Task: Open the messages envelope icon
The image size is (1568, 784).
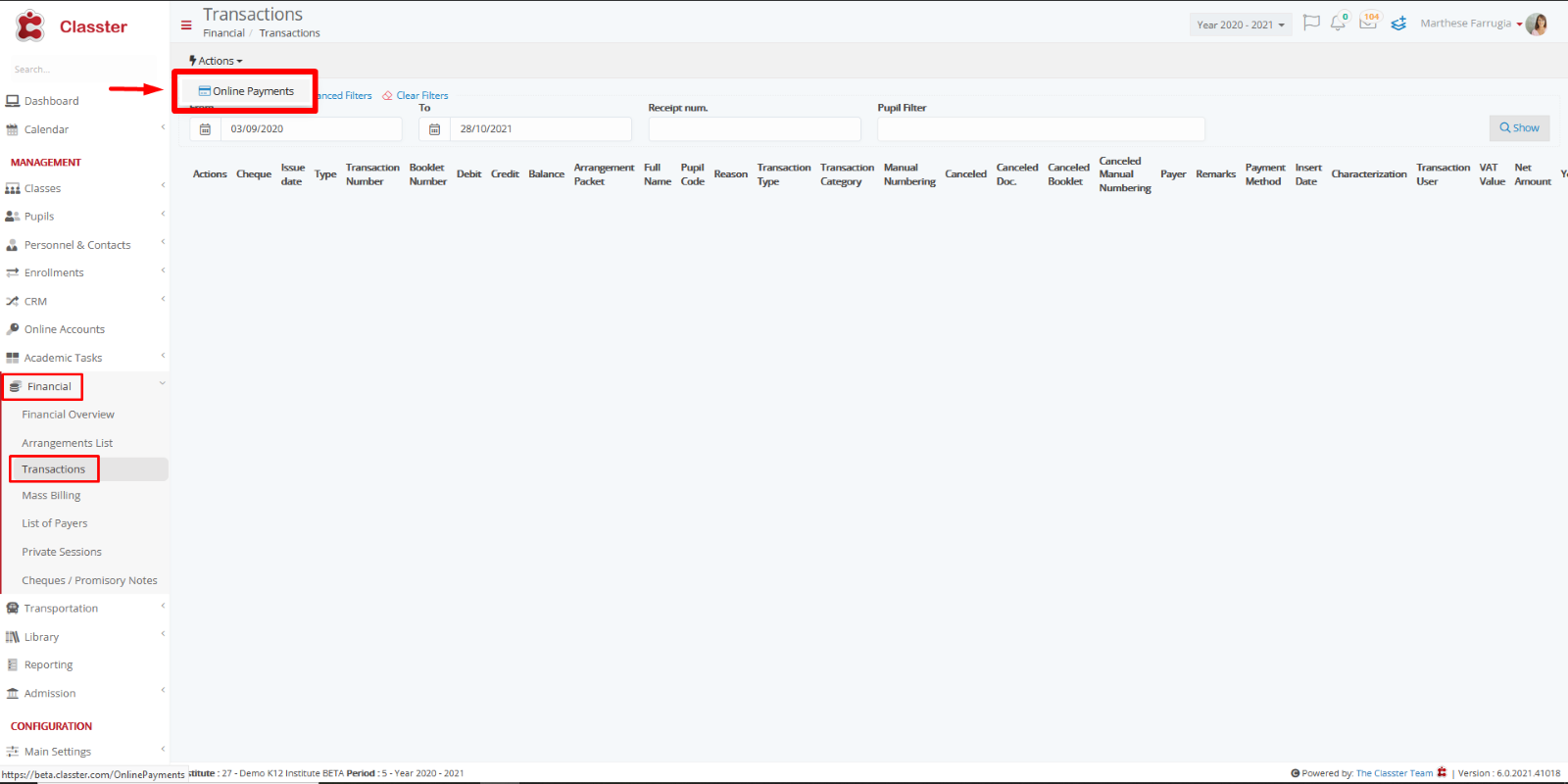Action: coord(1368,23)
